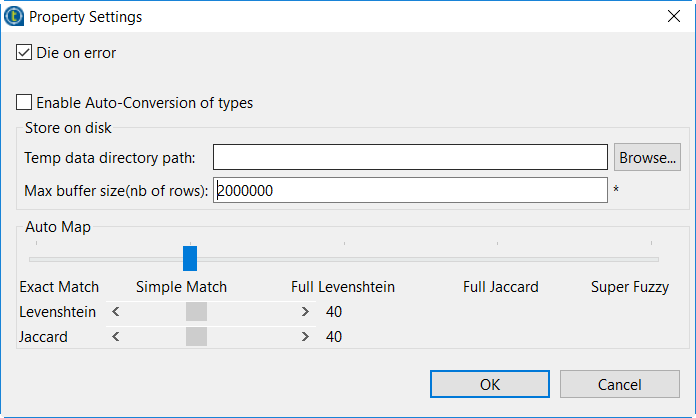Viewport: 696px width, 418px height.
Task: Click the Jaccard scrollbar right arrow
Action: 305,337
